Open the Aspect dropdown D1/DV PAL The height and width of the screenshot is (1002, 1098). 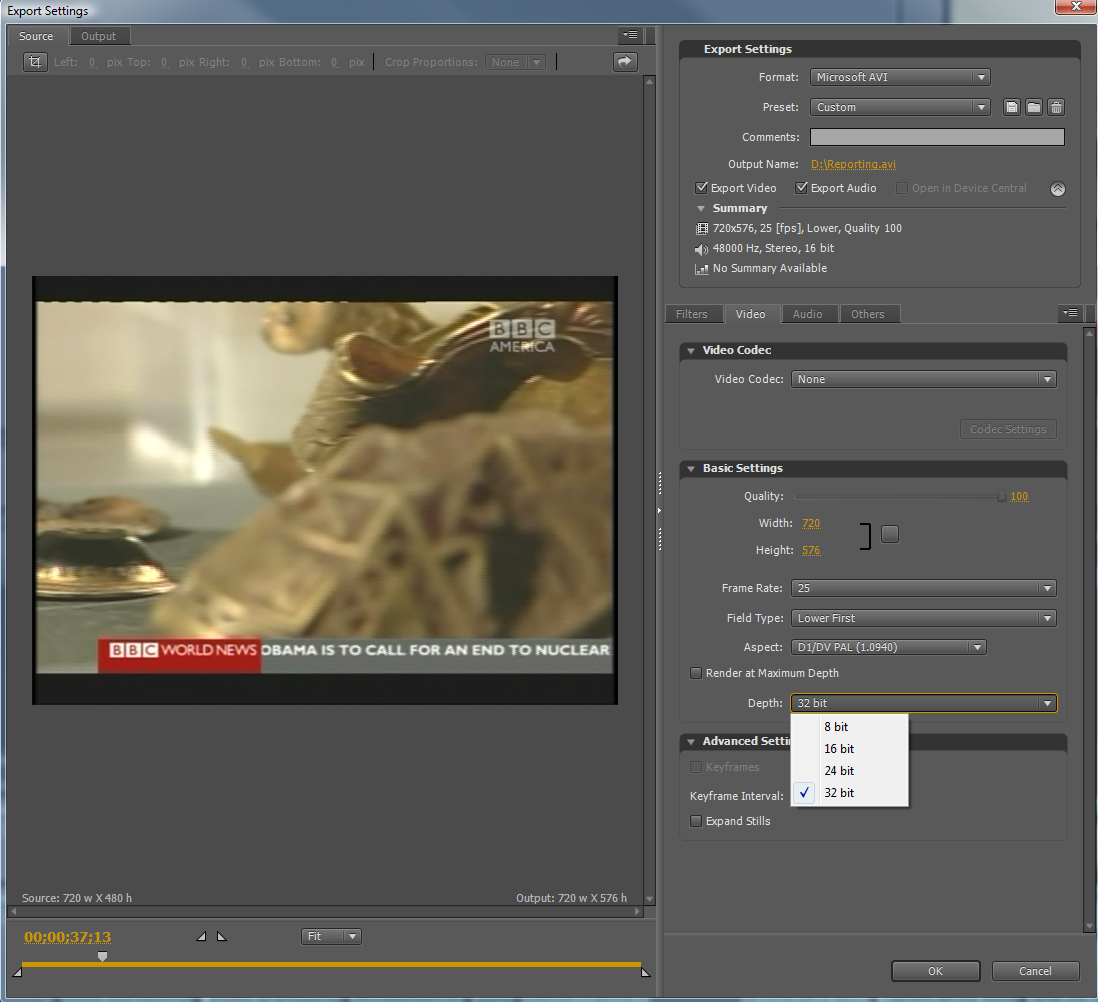889,647
